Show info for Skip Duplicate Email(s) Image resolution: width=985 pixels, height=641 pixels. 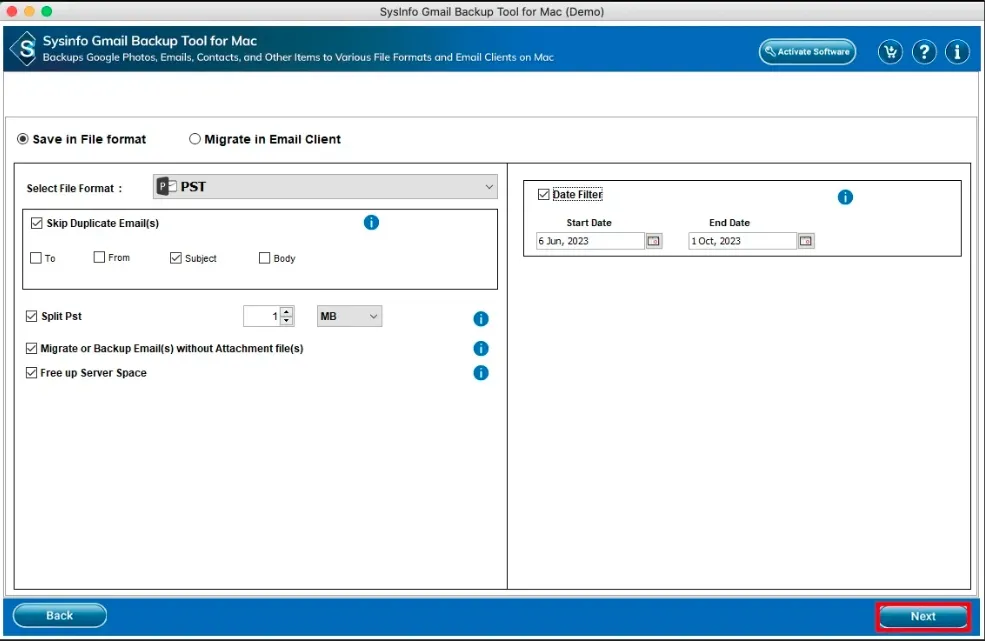pyautogui.click(x=371, y=222)
